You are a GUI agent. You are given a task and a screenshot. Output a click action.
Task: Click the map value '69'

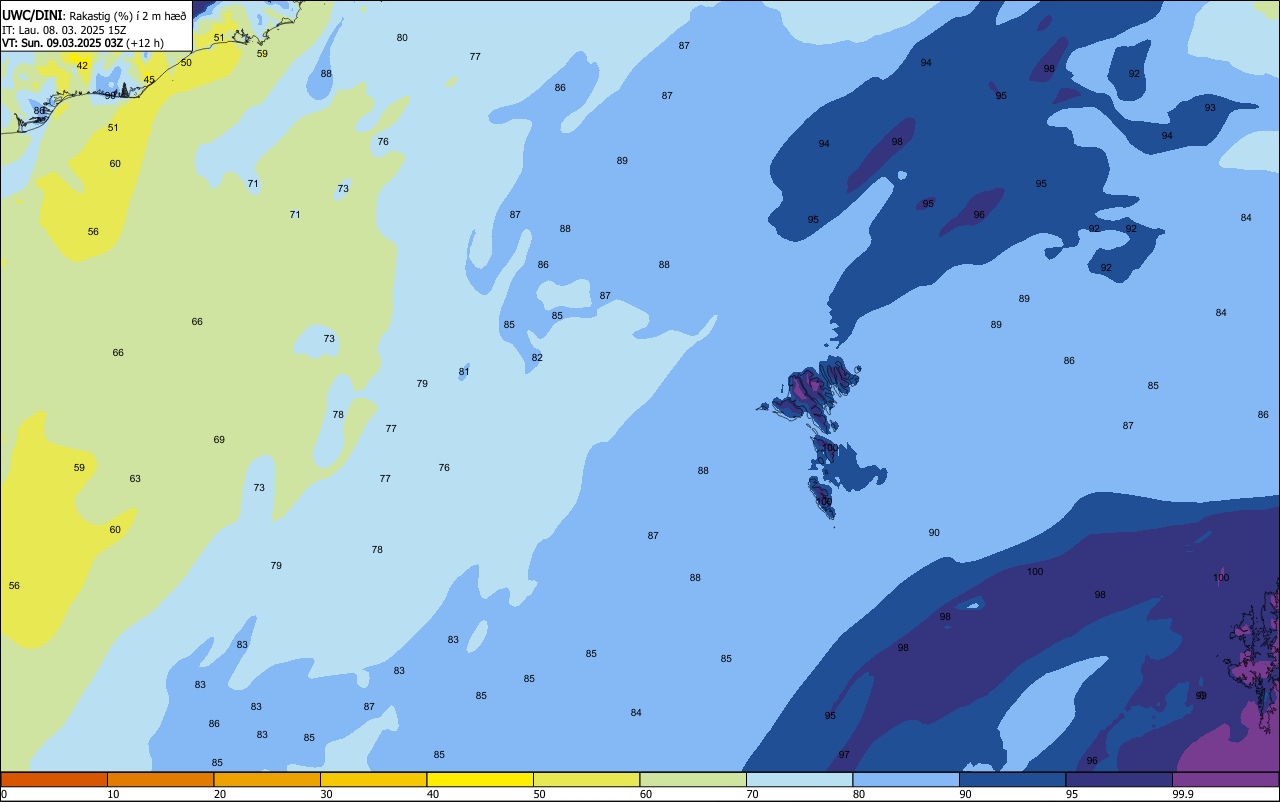tap(219, 440)
